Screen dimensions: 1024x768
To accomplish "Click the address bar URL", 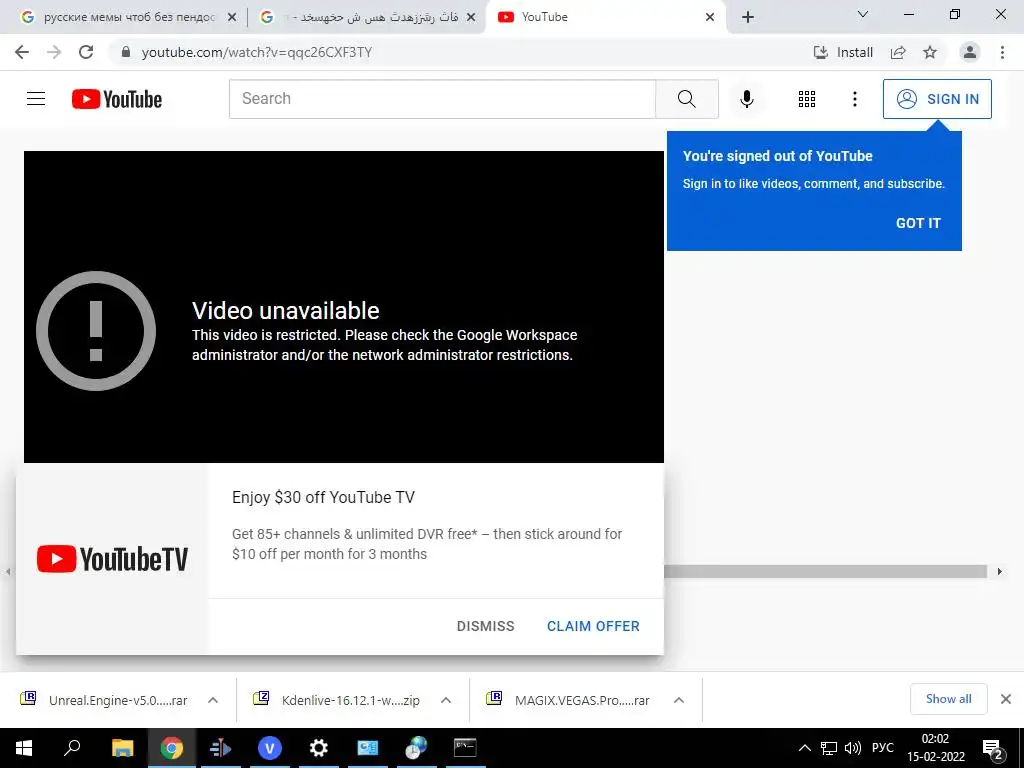I will click(x=257, y=52).
